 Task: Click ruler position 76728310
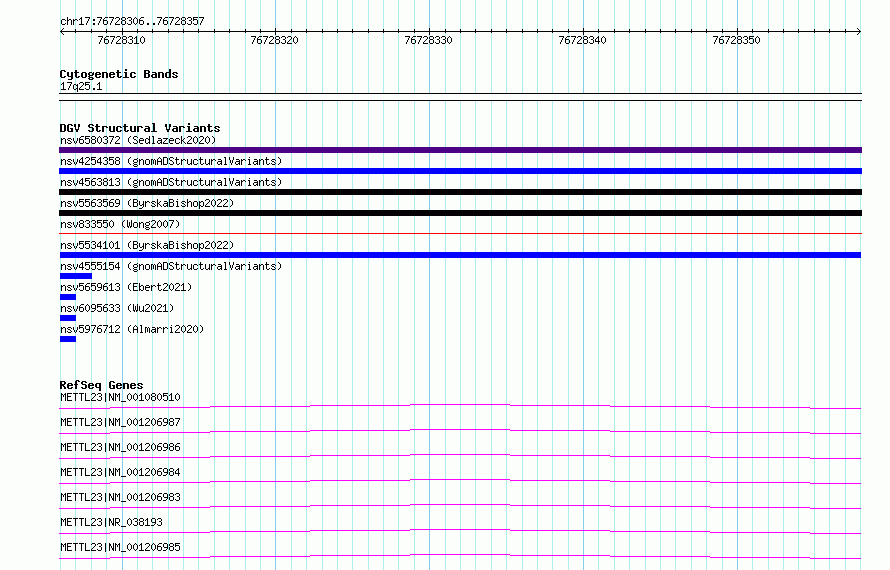click(x=121, y=40)
